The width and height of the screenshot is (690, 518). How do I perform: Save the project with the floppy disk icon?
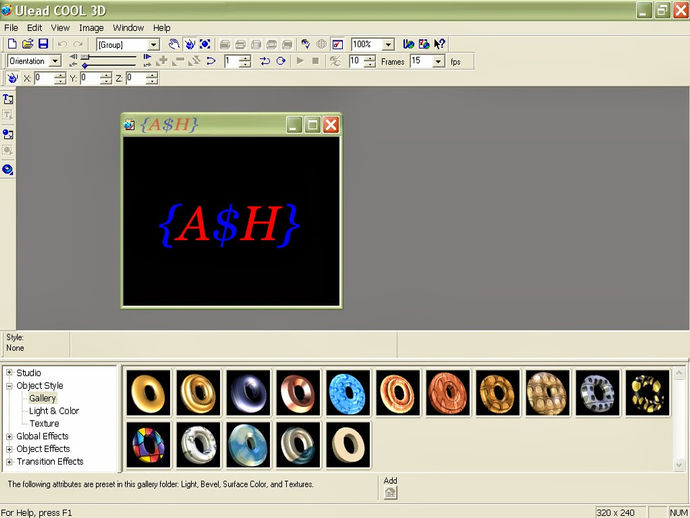(43, 44)
